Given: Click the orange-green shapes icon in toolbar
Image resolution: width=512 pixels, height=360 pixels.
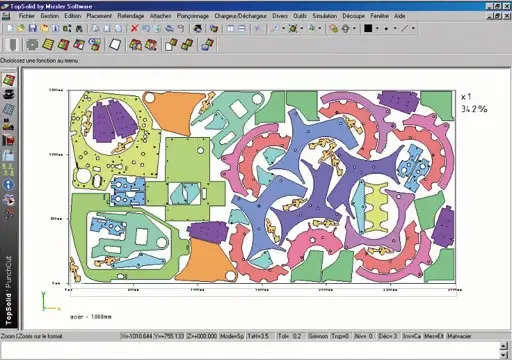Looking at the screenshot, I should point(333,29).
